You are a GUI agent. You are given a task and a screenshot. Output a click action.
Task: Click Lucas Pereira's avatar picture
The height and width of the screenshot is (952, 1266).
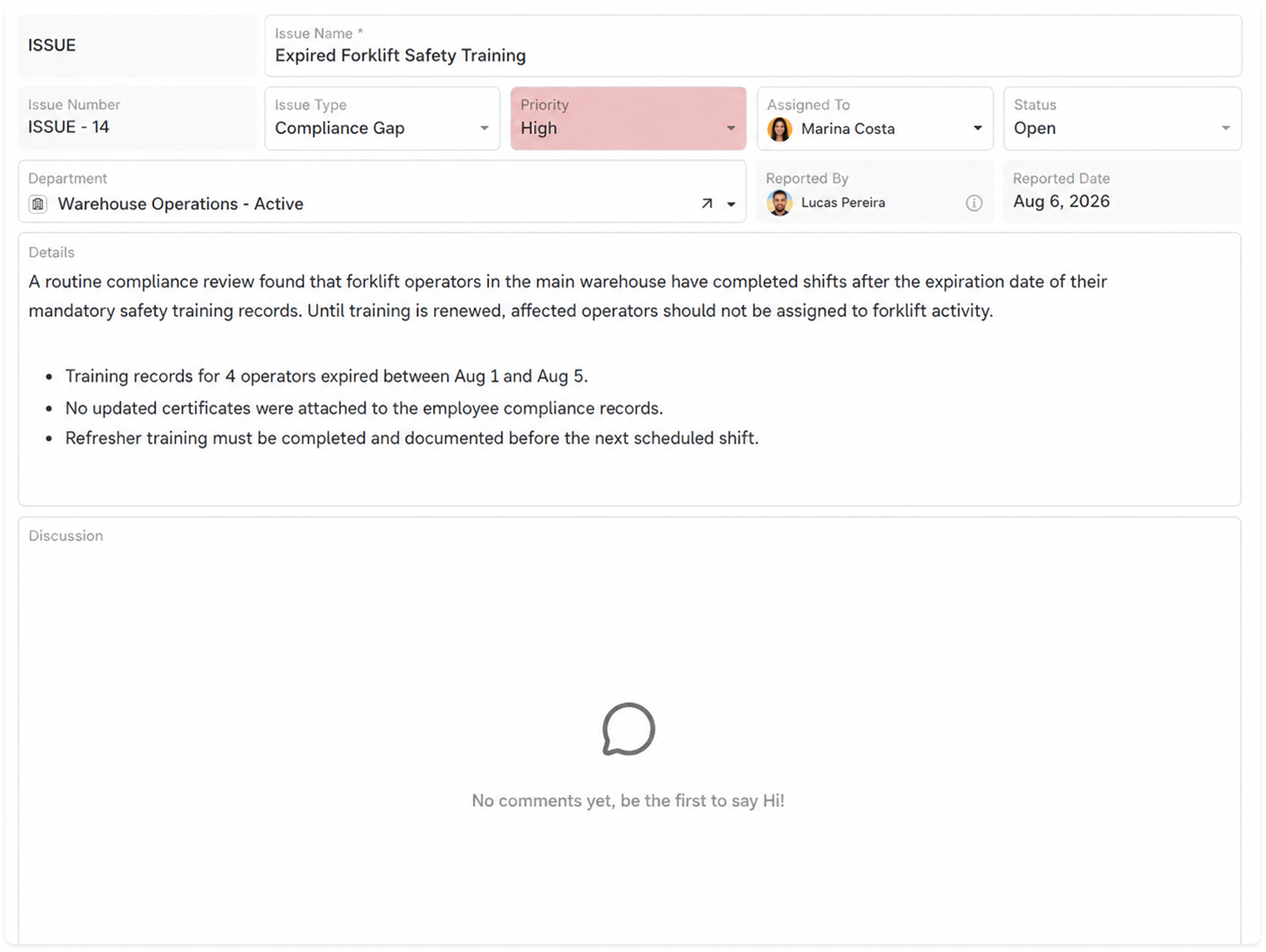pyautogui.click(x=780, y=203)
